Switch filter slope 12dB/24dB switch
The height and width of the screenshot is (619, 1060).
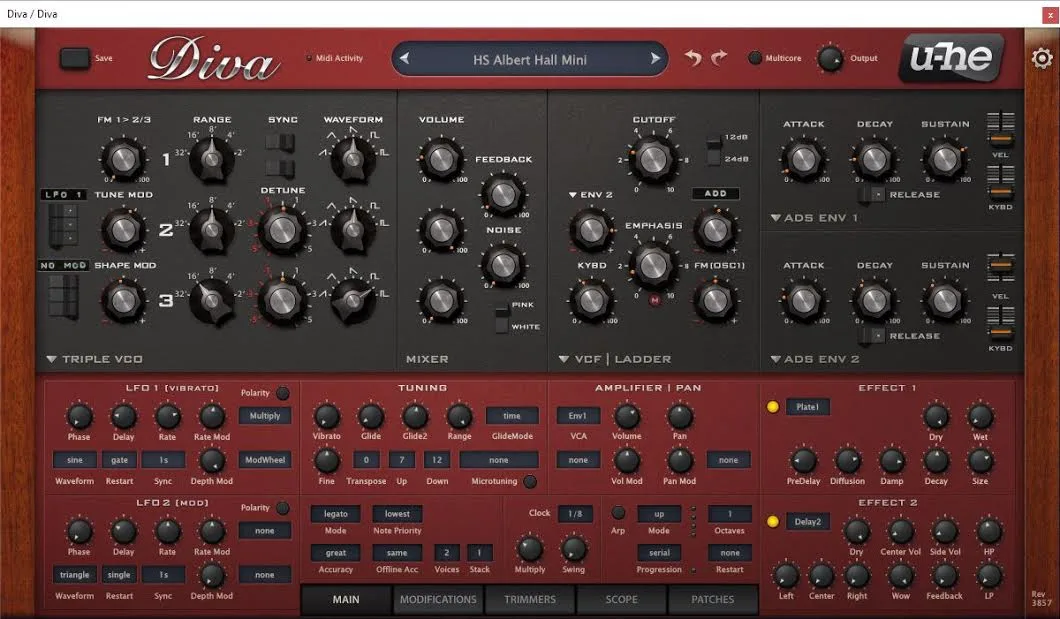713,149
